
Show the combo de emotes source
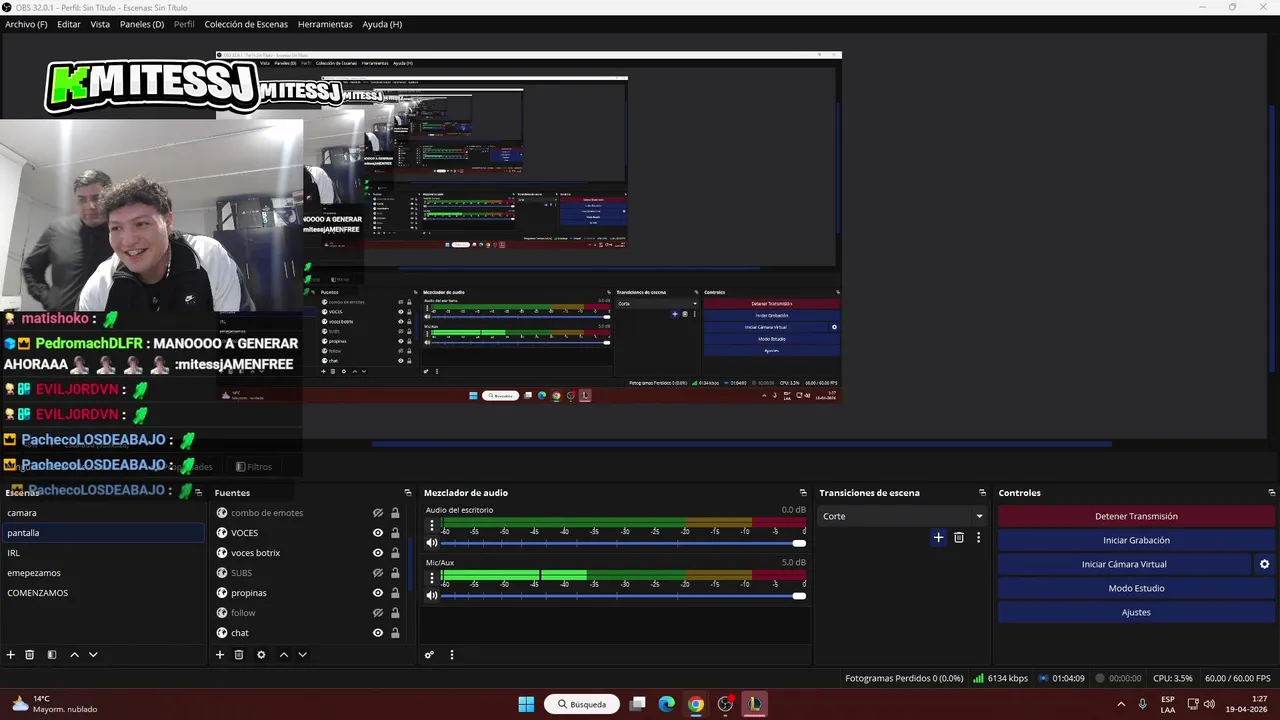pyautogui.click(x=378, y=513)
